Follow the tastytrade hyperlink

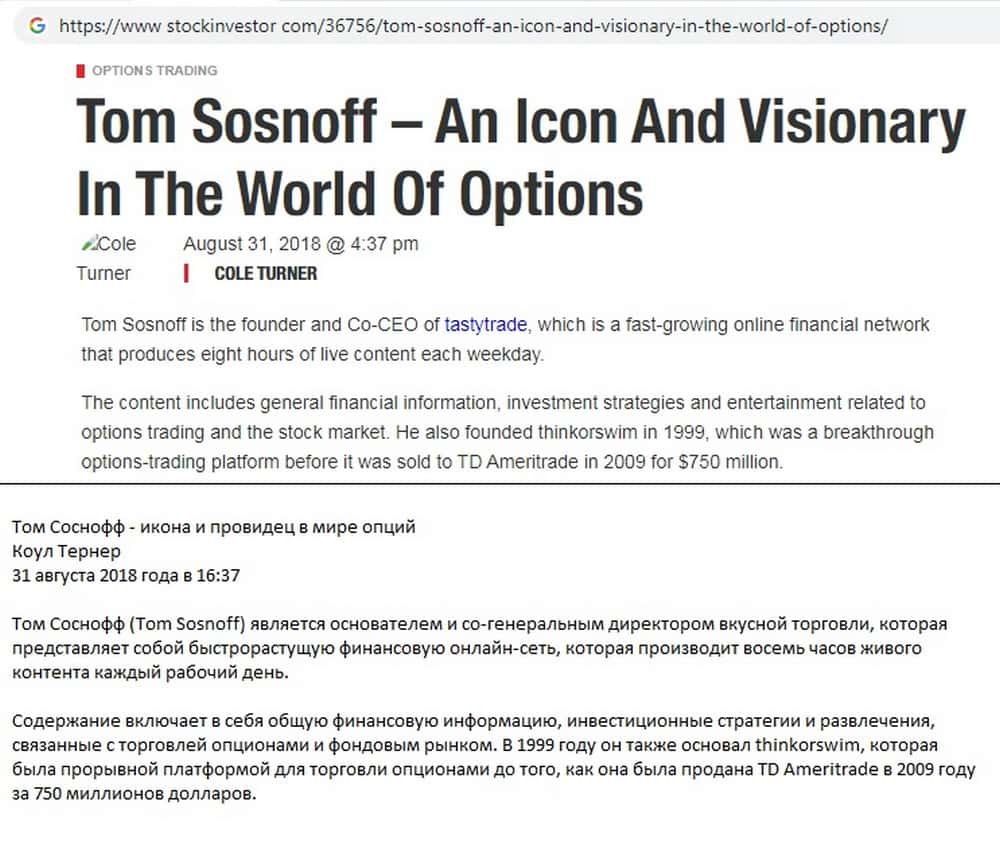[486, 325]
